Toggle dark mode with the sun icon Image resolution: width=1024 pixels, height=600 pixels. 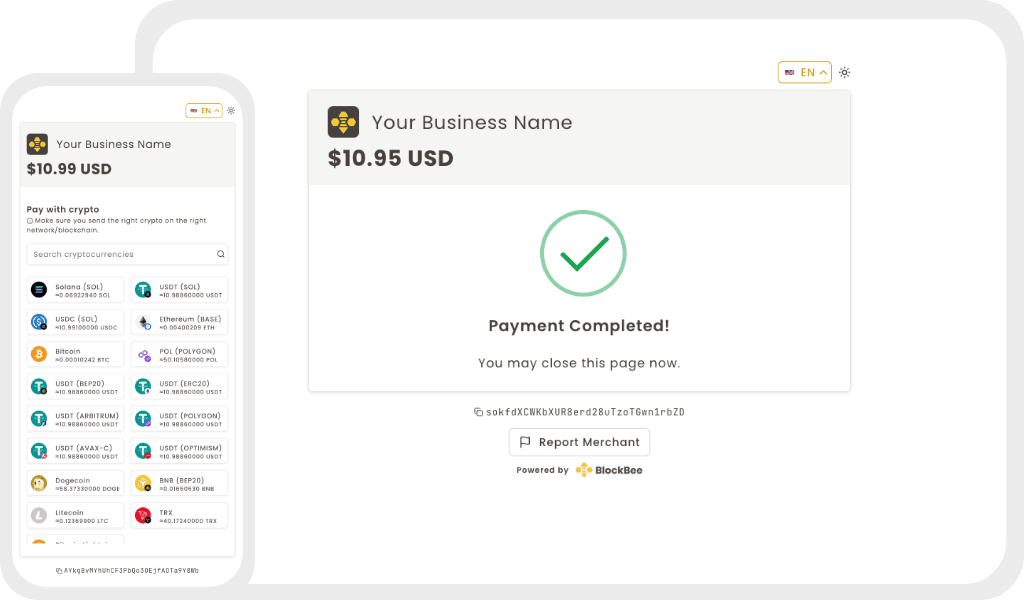pyautogui.click(x=844, y=72)
